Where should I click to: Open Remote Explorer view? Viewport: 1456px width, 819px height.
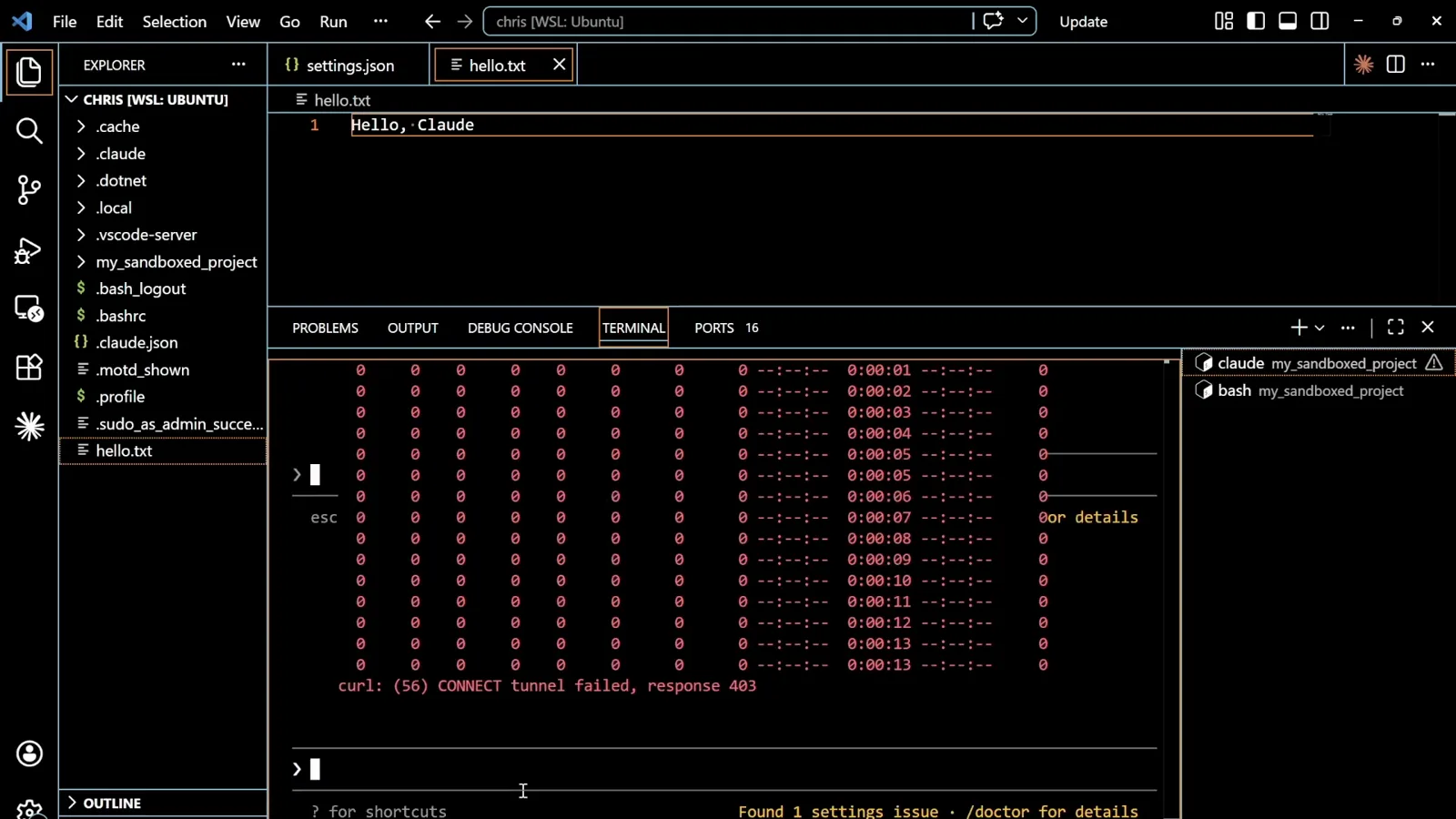coord(29,308)
